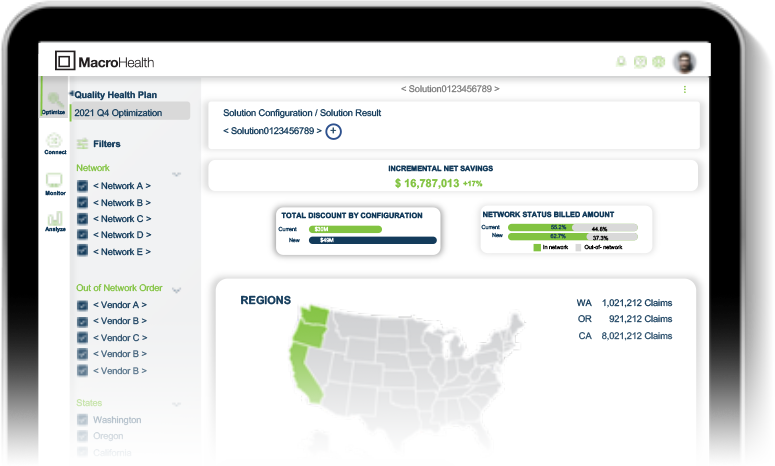Image resolution: width=775 pixels, height=466 pixels.
Task: Click the New 62.7% in-network bar
Action: pos(548,237)
